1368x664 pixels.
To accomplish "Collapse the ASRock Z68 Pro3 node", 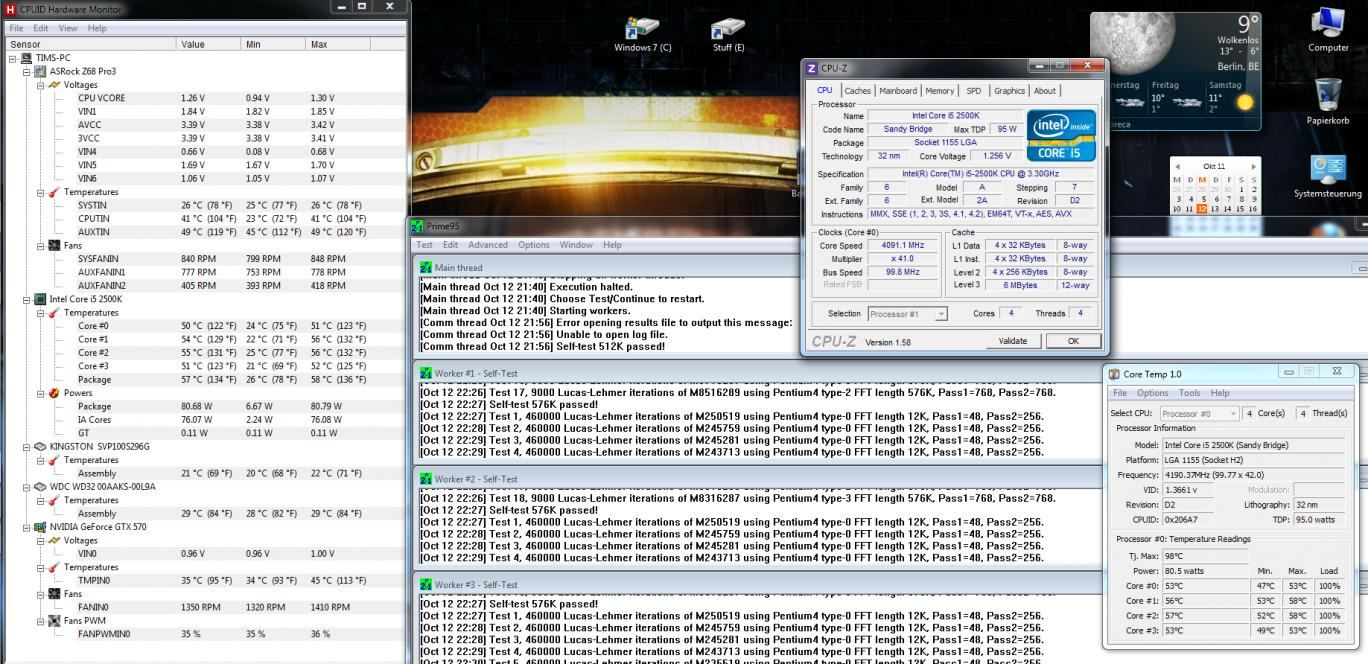I will click(28, 71).
